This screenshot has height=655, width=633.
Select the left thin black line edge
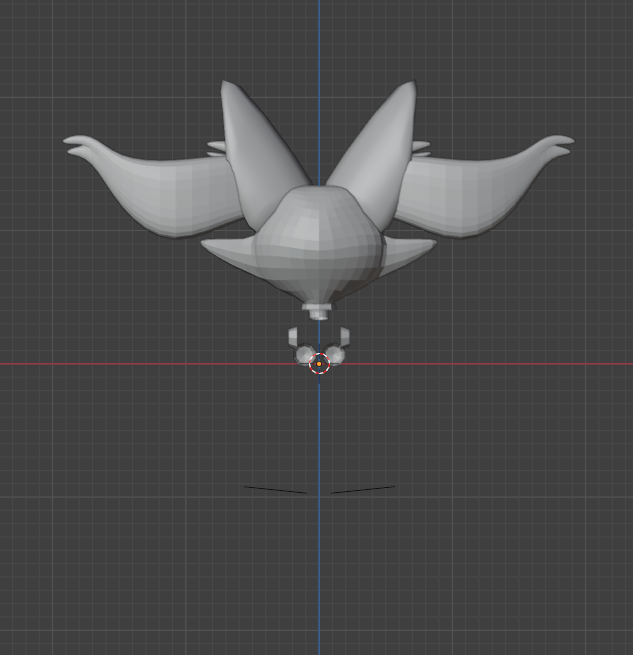pos(275,490)
